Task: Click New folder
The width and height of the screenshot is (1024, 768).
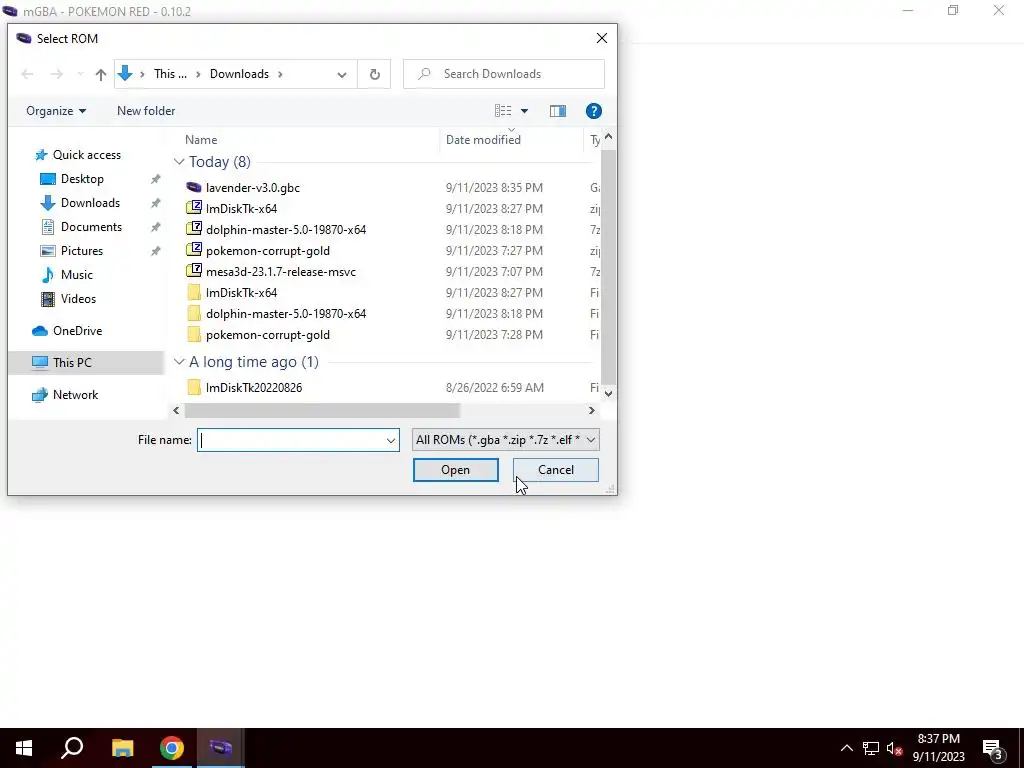Action: (x=146, y=111)
